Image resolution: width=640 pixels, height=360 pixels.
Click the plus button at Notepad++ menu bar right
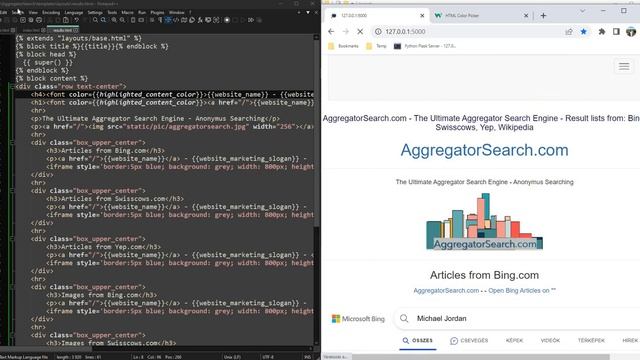(299, 12)
